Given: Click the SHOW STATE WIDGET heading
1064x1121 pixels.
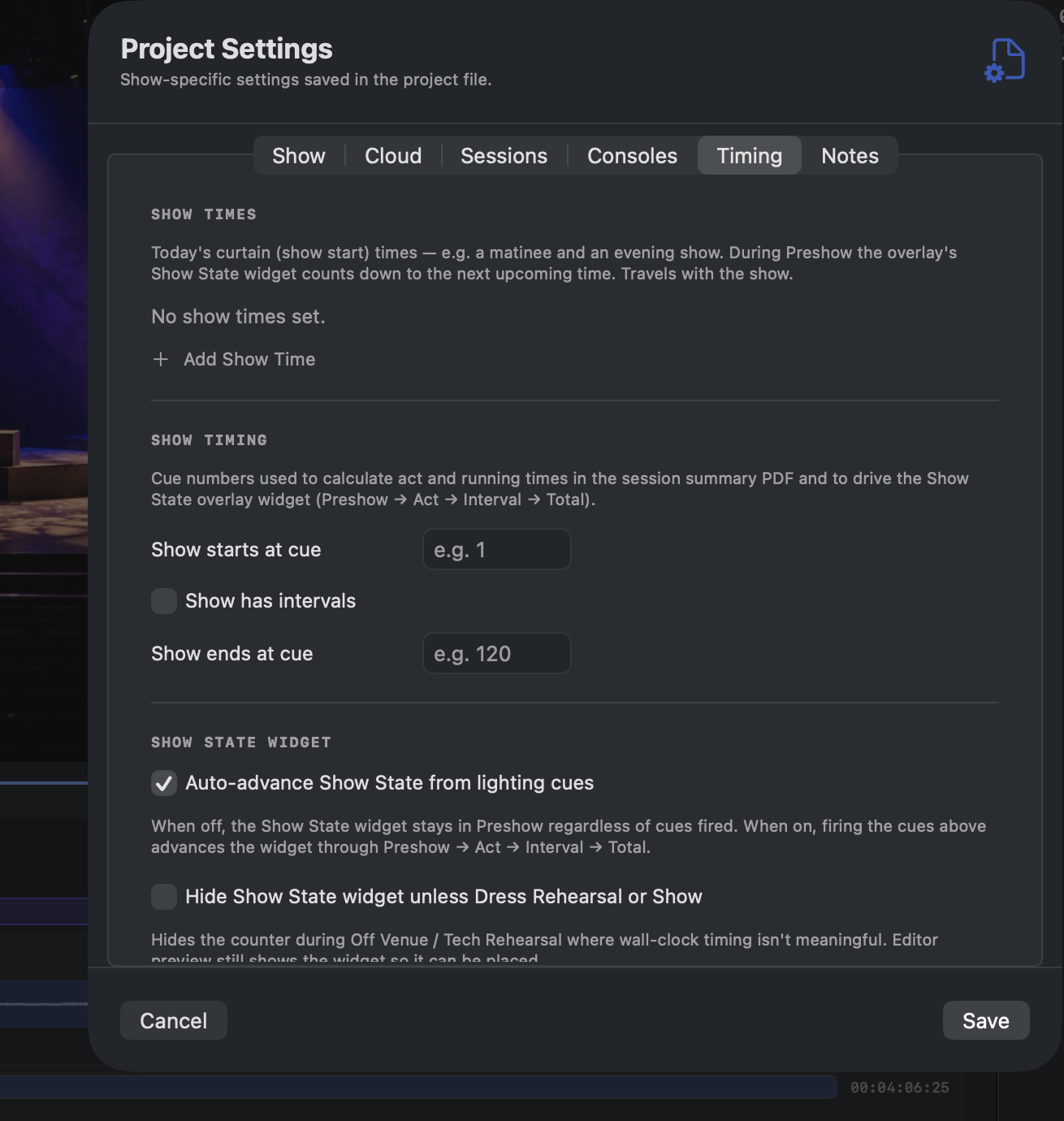Looking at the screenshot, I should tap(241, 742).
